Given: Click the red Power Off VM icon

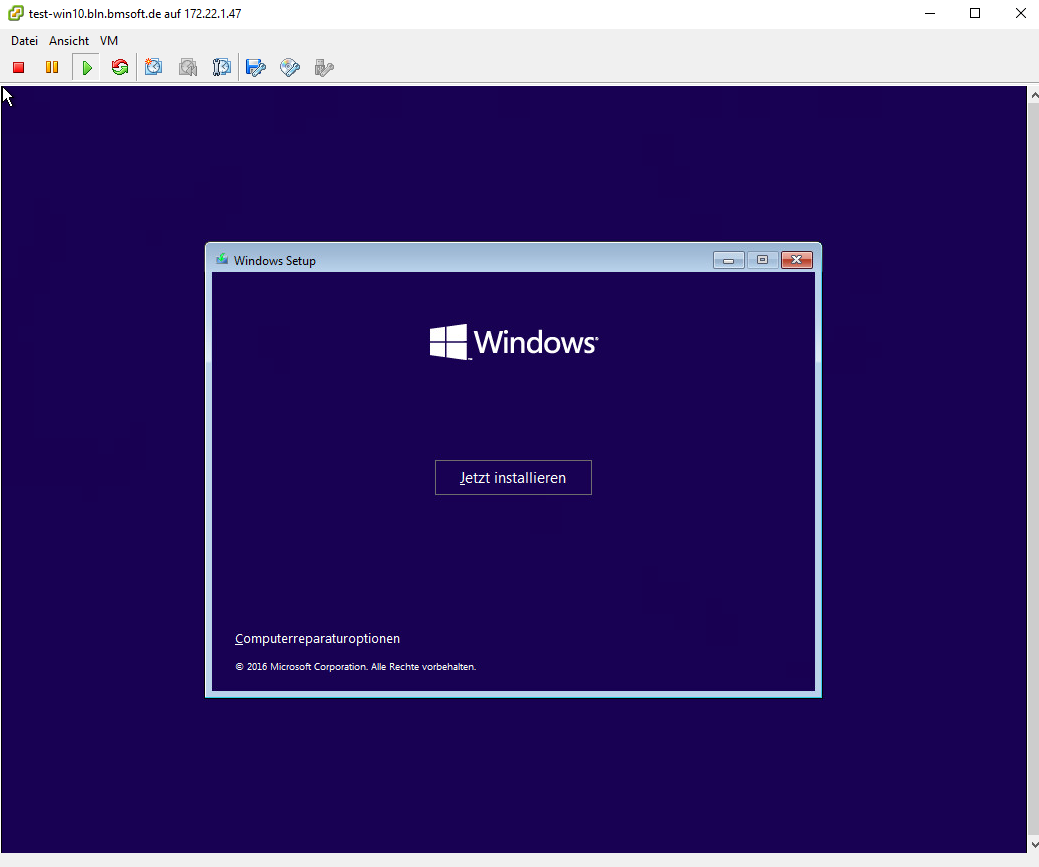Looking at the screenshot, I should (x=19, y=67).
